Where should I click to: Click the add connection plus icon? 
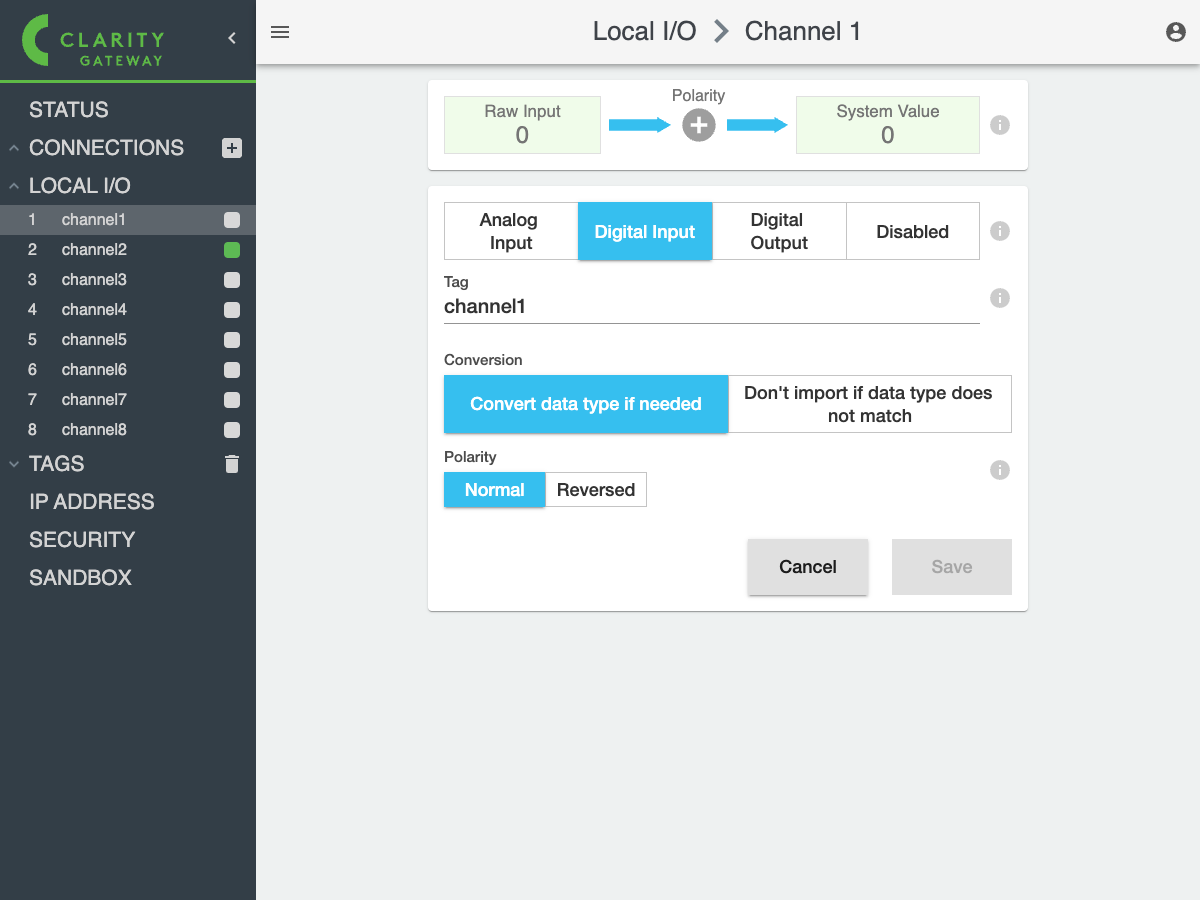click(x=232, y=148)
